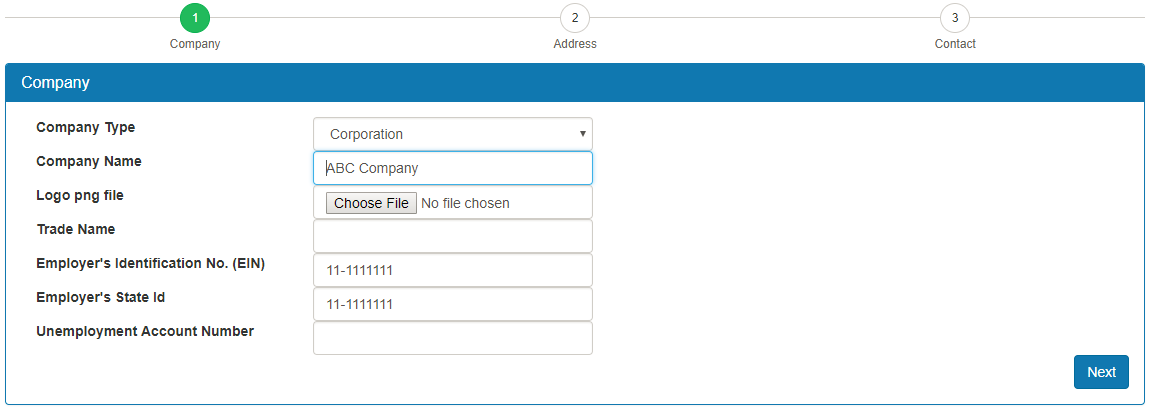Click the step 3 circle
Screen dimensions: 1149x412
(955, 18)
